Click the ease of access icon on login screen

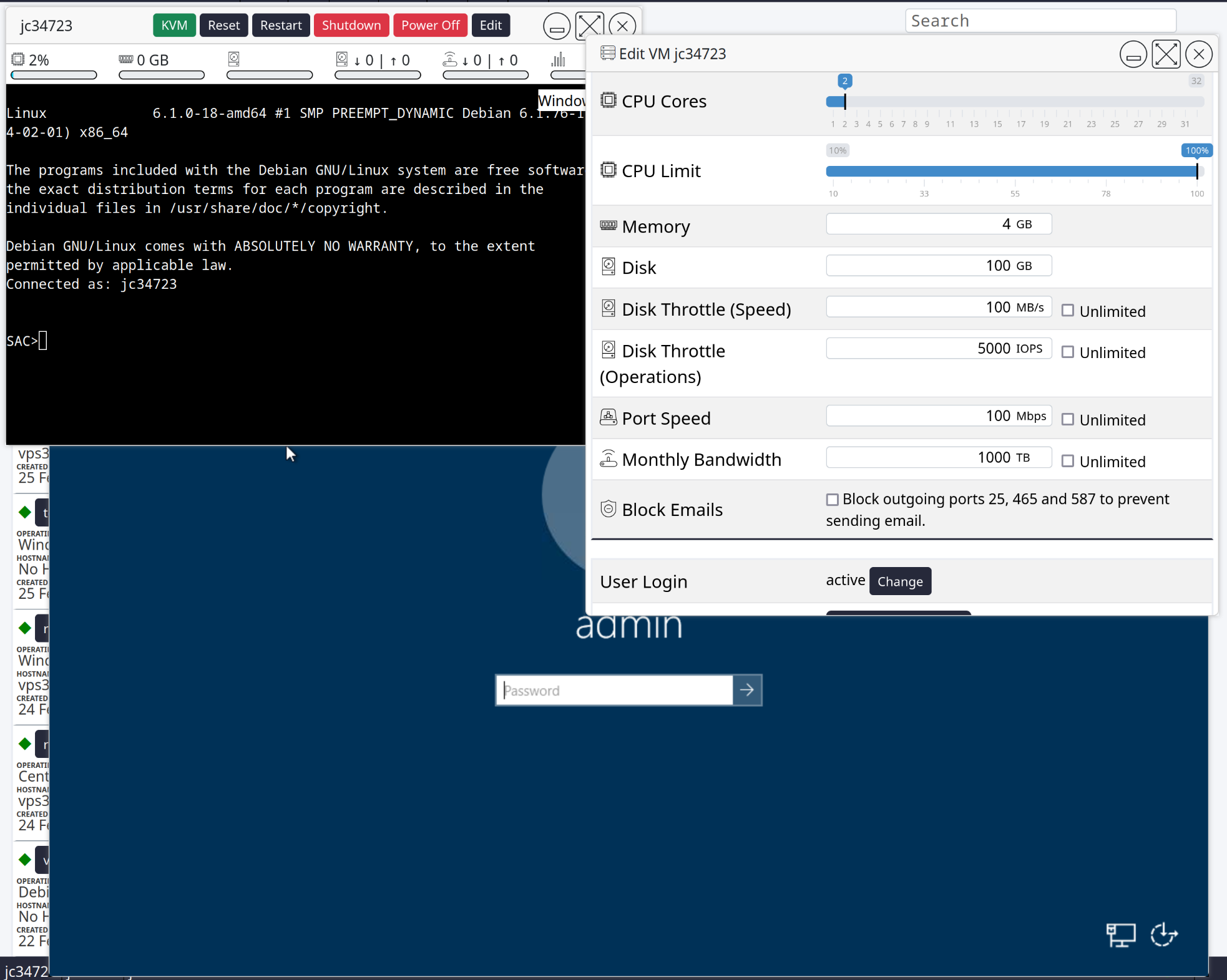(x=1164, y=935)
